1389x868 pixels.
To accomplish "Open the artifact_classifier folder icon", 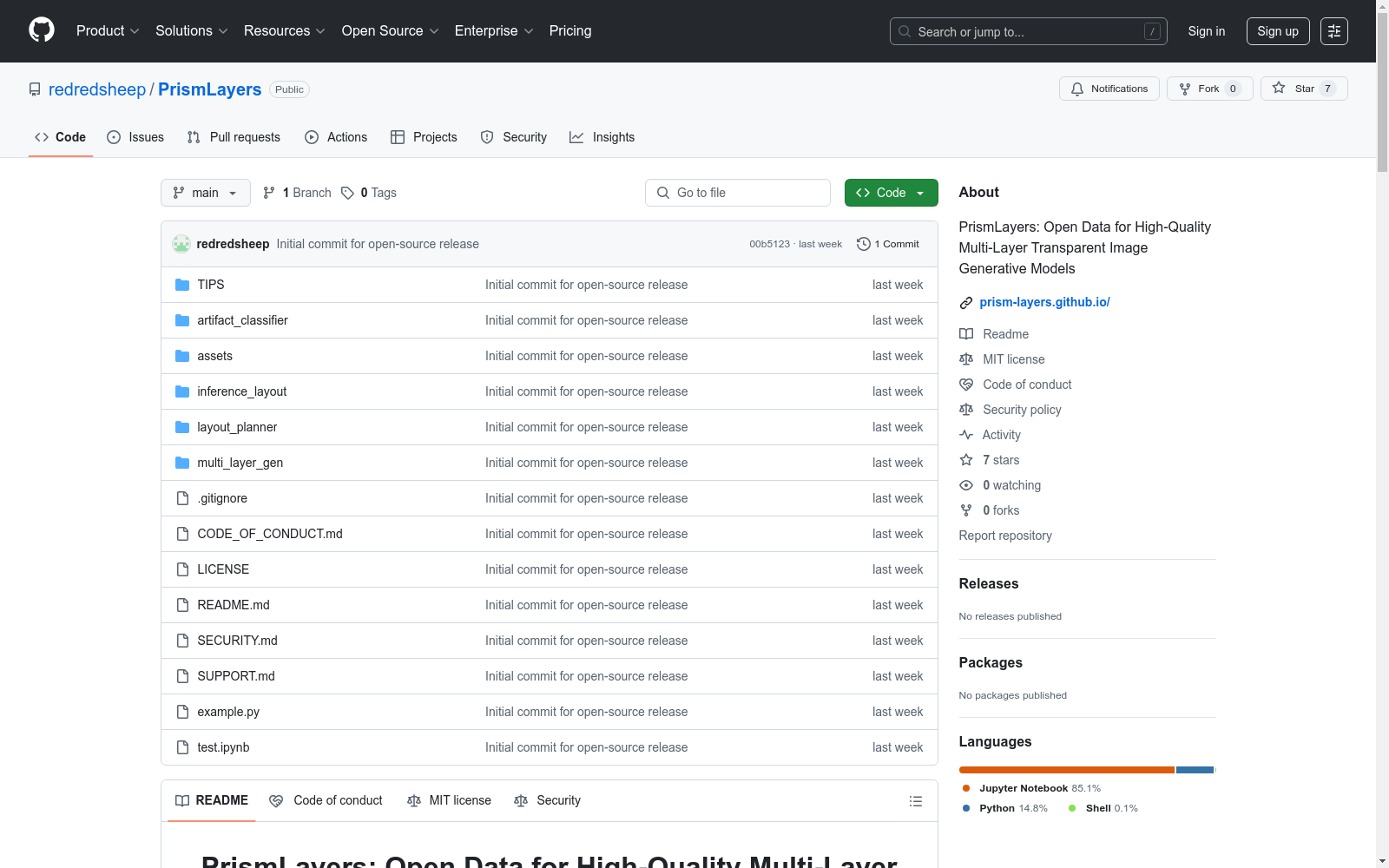I will click(x=182, y=320).
